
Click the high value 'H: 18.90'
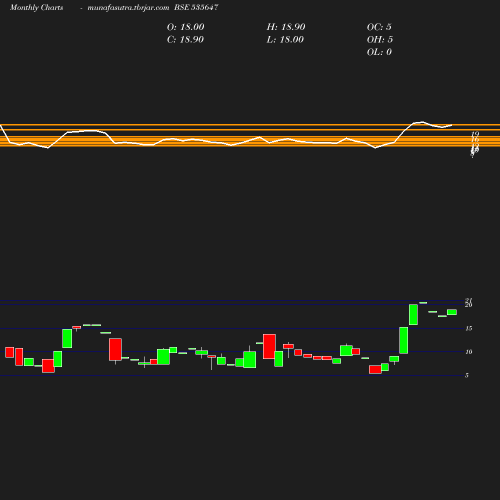tap(286, 27)
